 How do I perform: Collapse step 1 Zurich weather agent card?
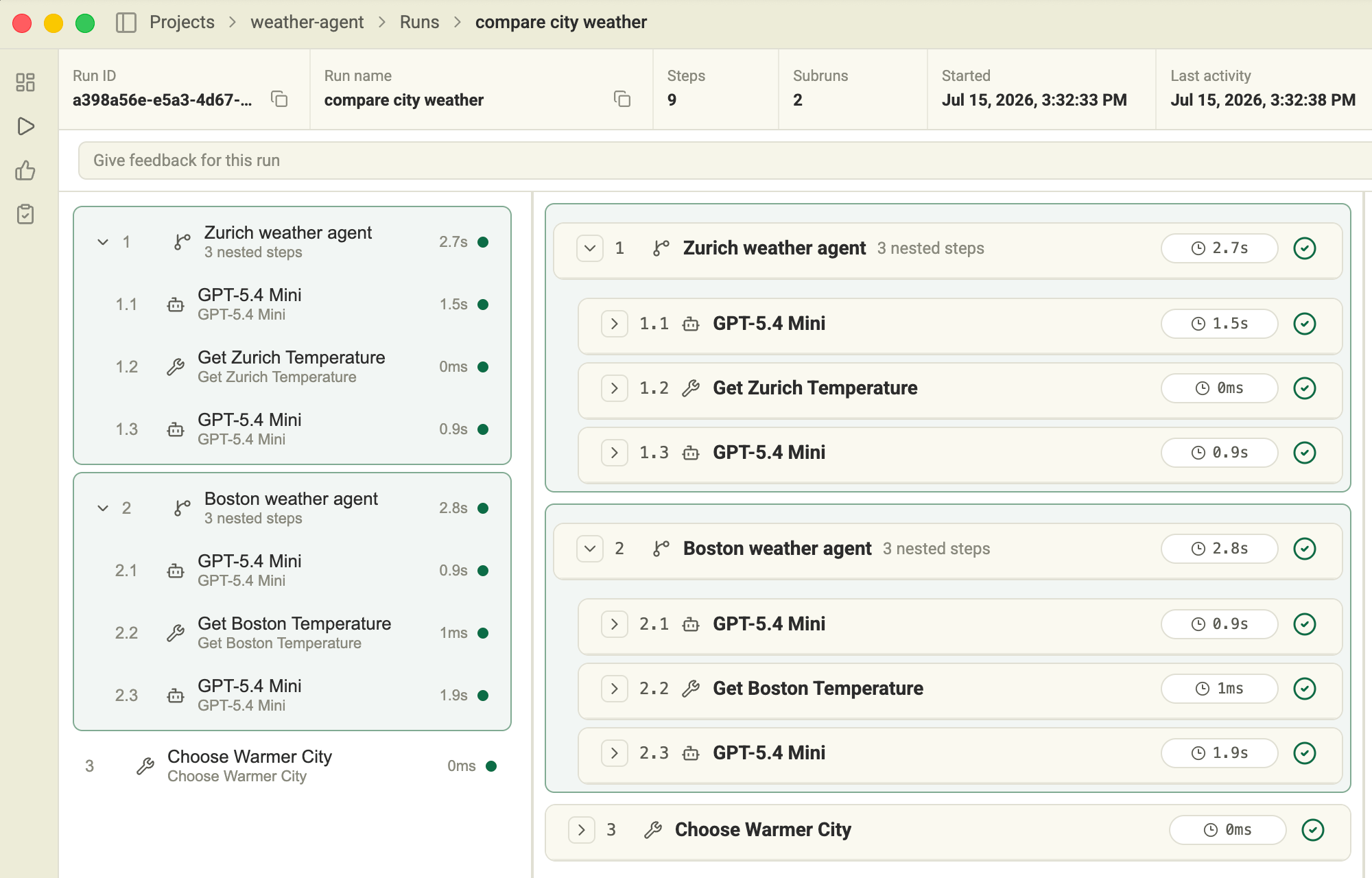[x=590, y=248]
